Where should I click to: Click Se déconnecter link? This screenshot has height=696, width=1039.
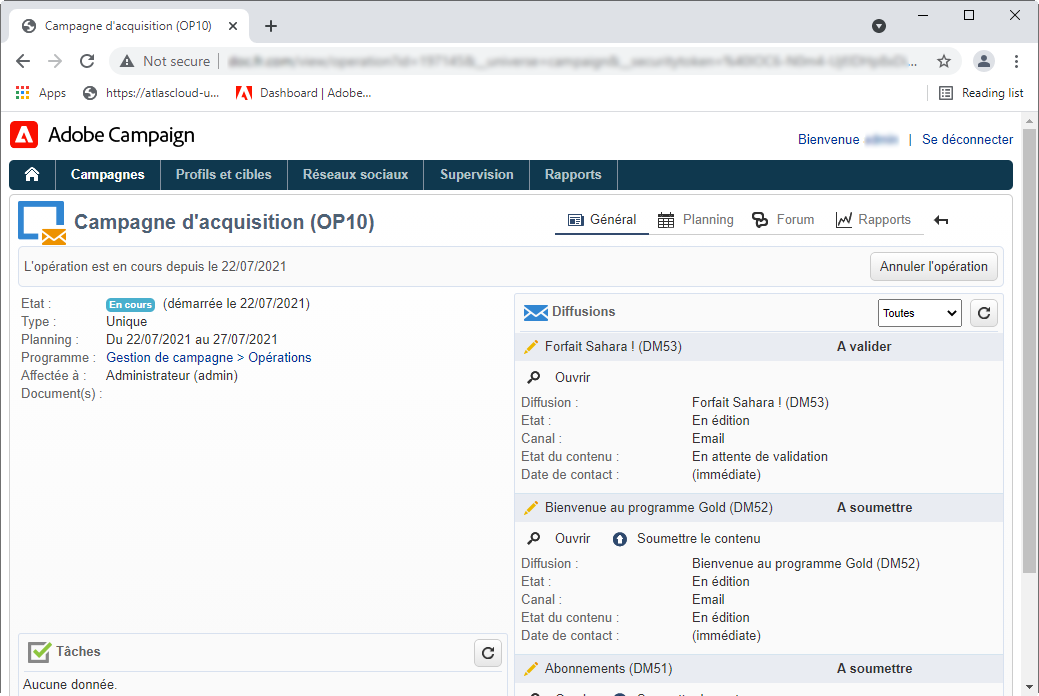[967, 139]
